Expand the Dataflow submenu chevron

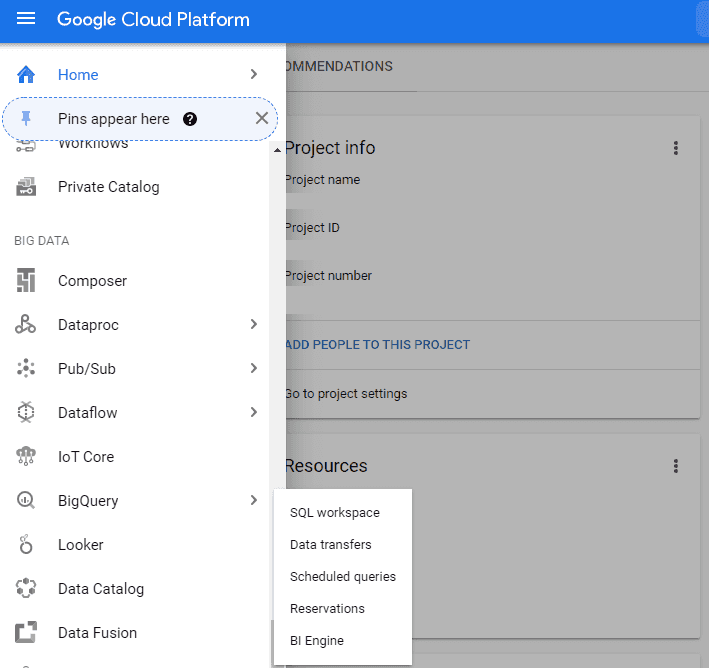254,412
